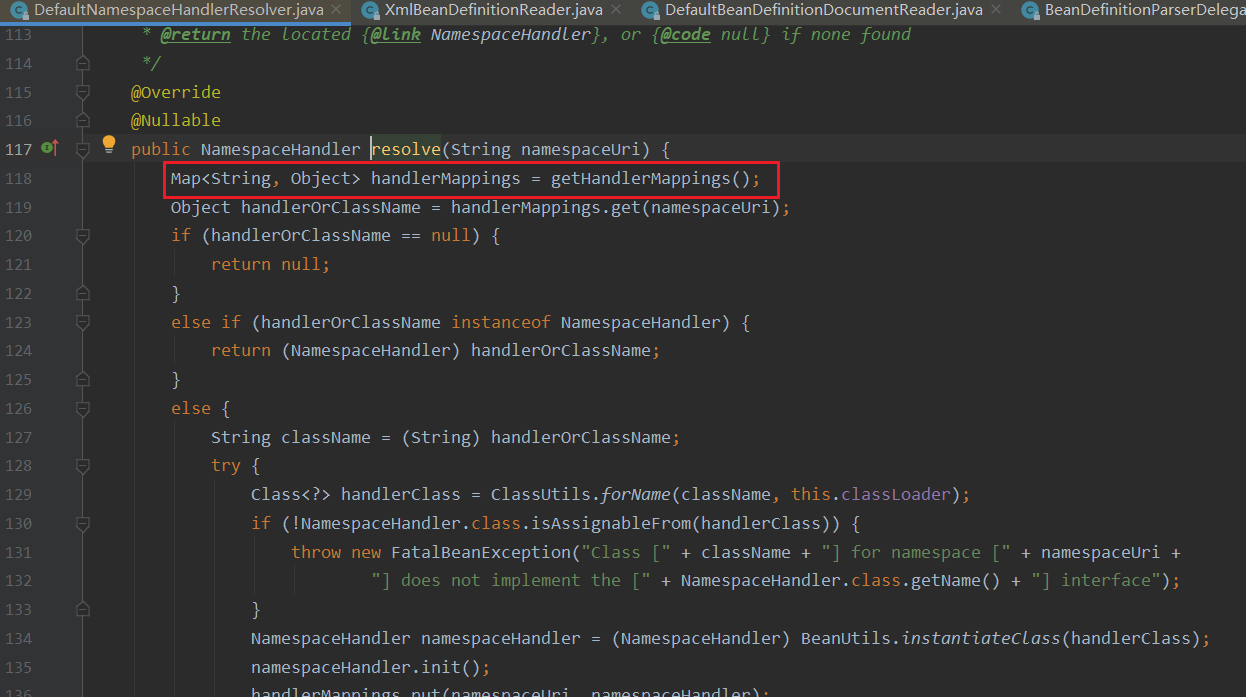The image size is (1246, 697).
Task: Collapse the if block on line 120
Action: pyautogui.click(x=83, y=236)
